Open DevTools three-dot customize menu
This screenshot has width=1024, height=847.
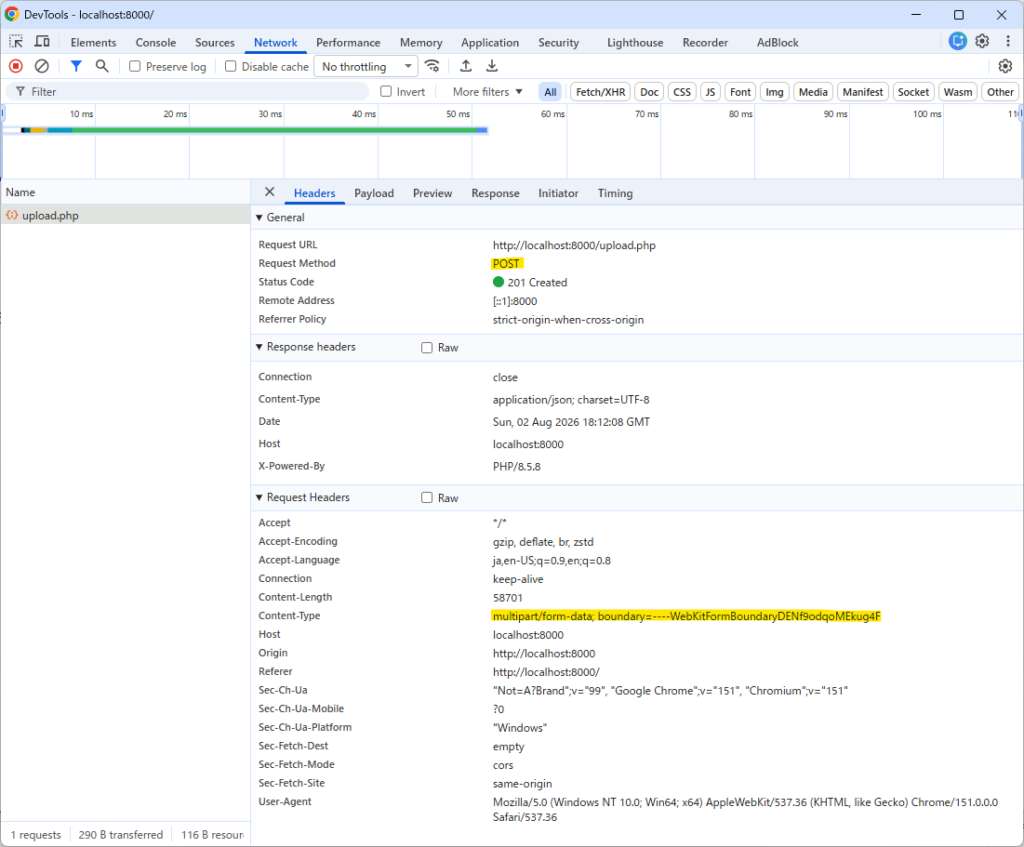[x=1008, y=41]
